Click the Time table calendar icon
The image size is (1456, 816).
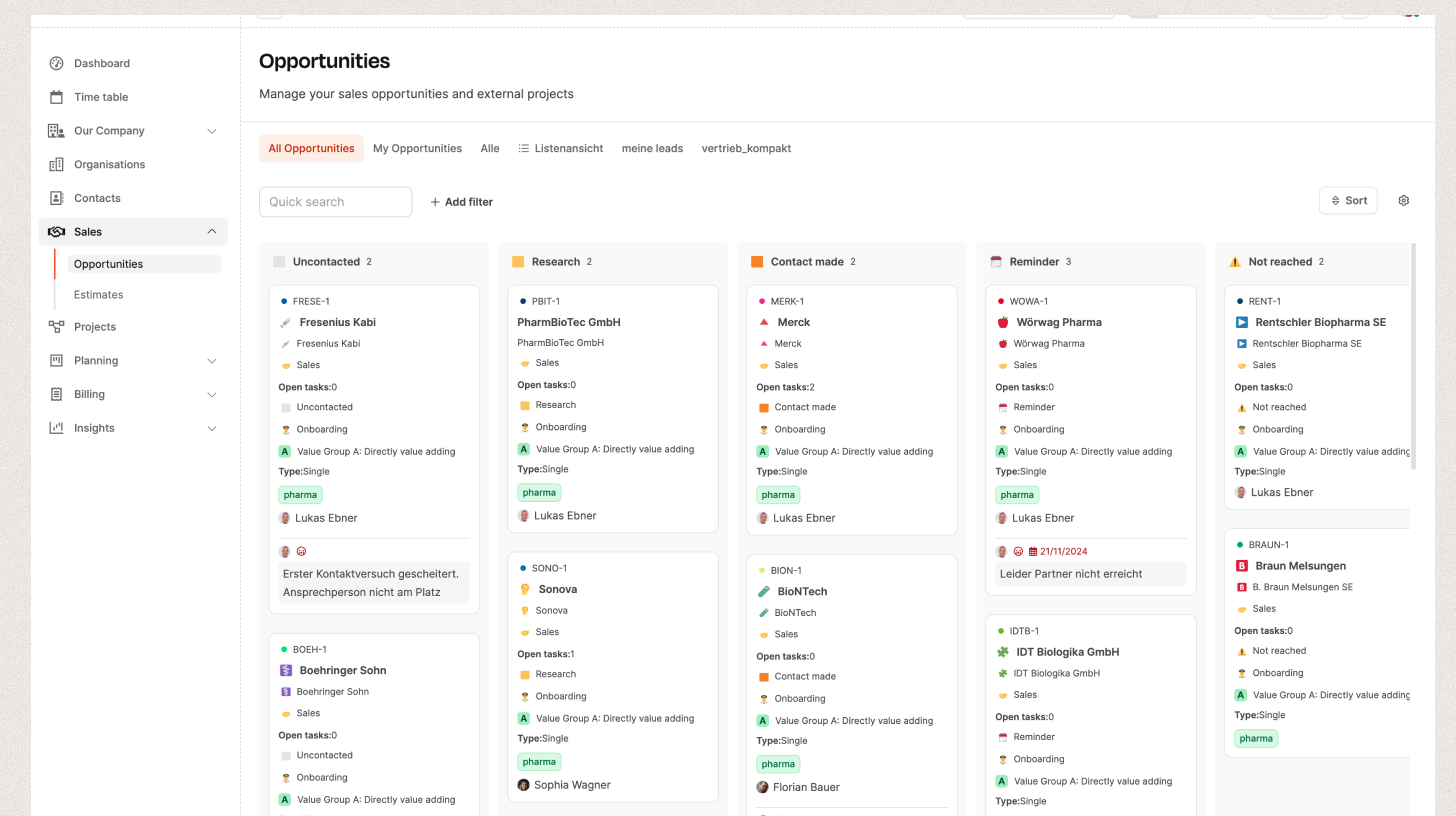[56, 97]
